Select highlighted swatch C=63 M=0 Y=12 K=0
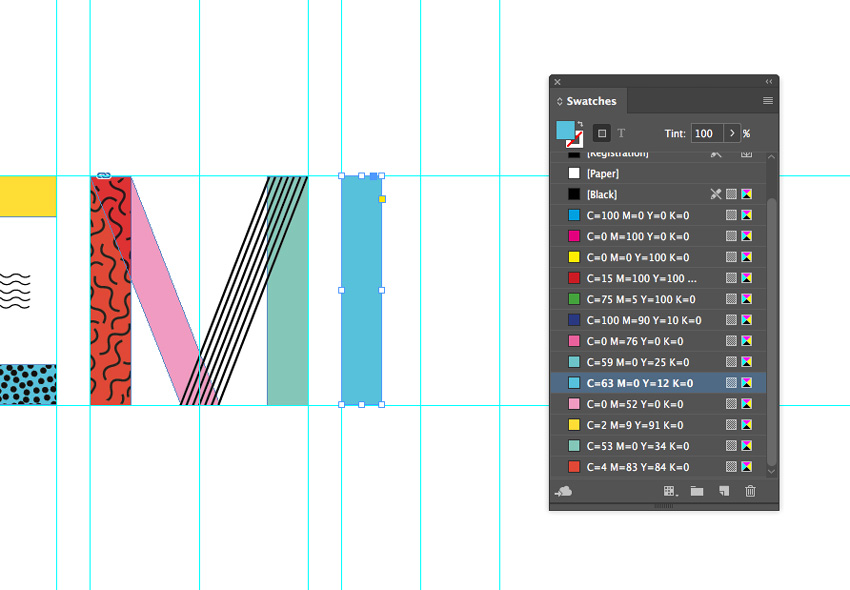Viewport: 850px width, 590px height. [658, 383]
